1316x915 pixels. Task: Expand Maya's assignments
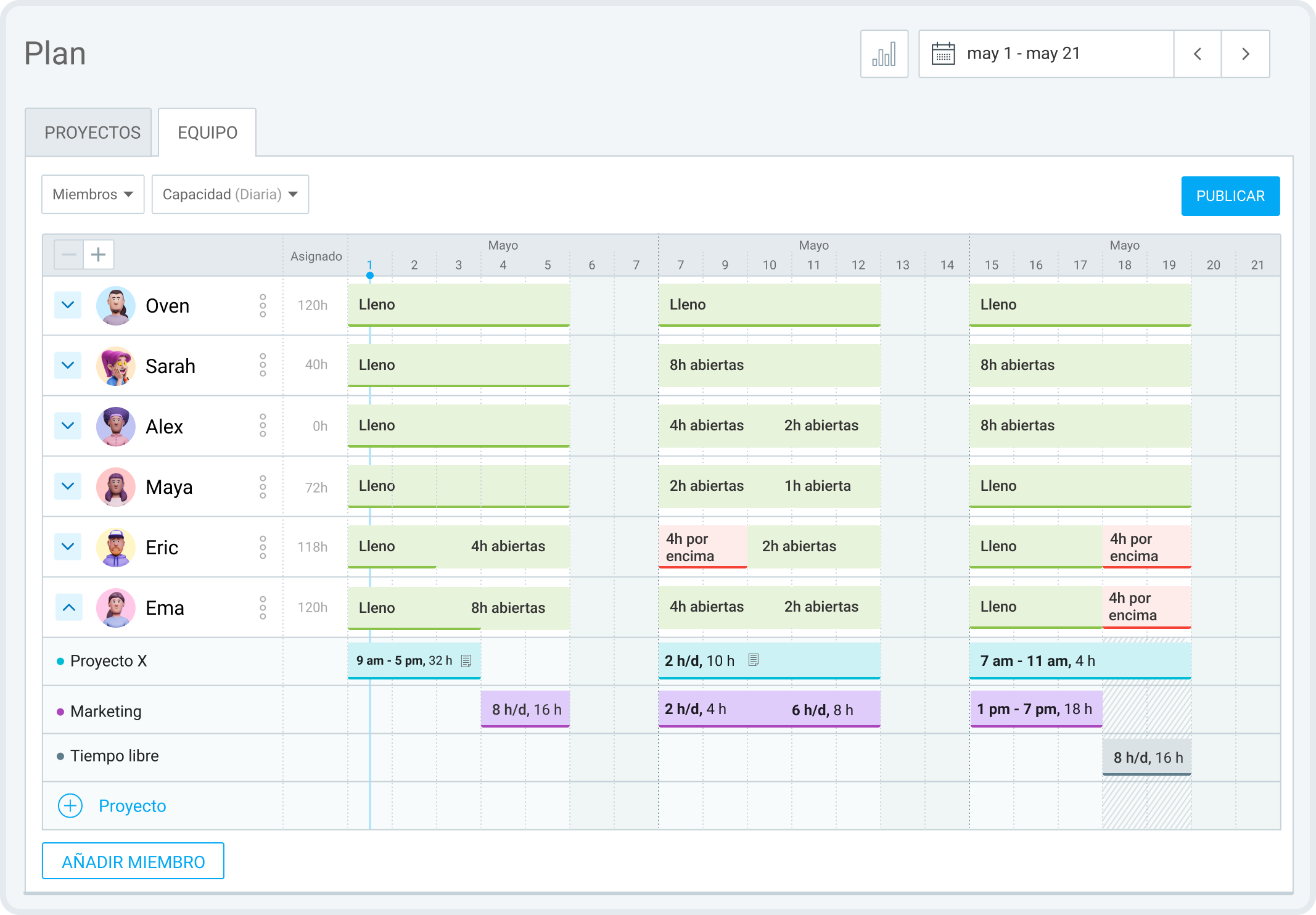[x=68, y=486]
